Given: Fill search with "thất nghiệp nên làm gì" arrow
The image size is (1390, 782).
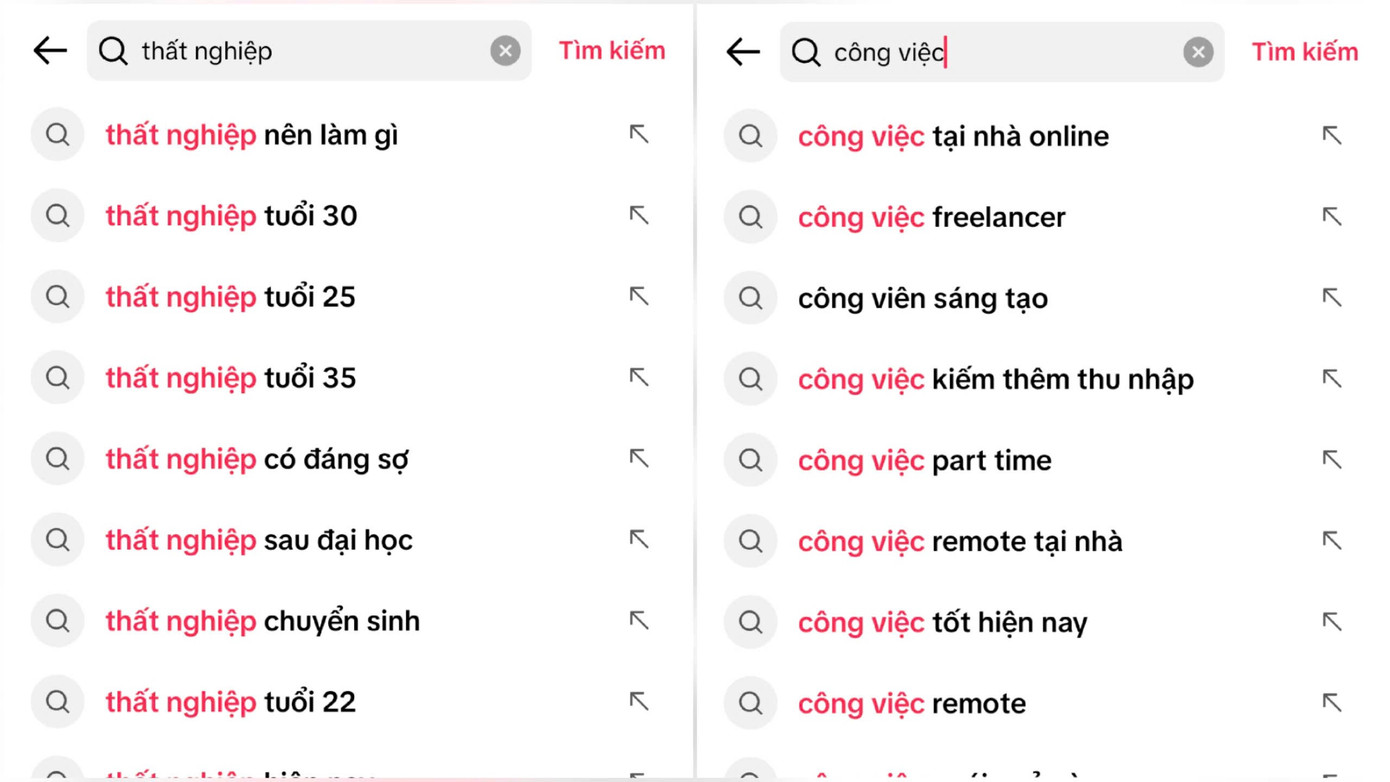Looking at the screenshot, I should pyautogui.click(x=639, y=134).
